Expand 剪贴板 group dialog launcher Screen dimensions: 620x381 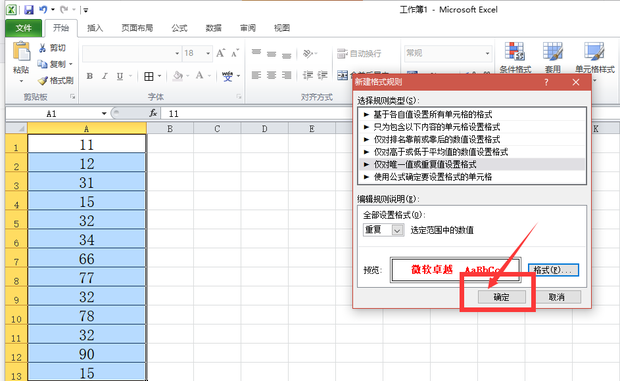[72, 96]
